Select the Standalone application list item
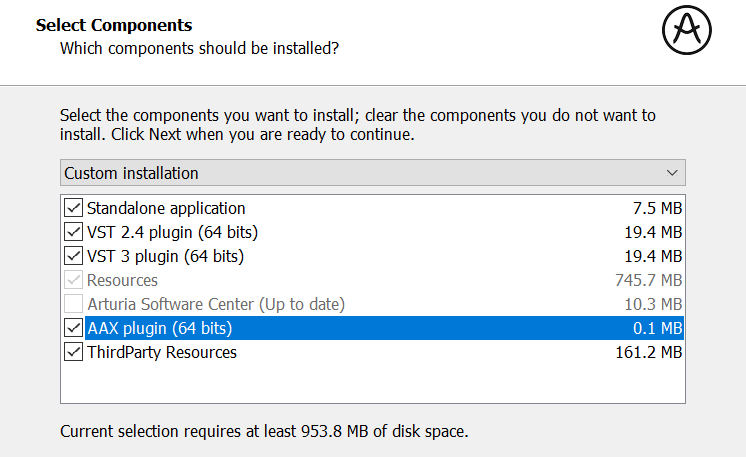746x457 pixels. tap(373, 208)
